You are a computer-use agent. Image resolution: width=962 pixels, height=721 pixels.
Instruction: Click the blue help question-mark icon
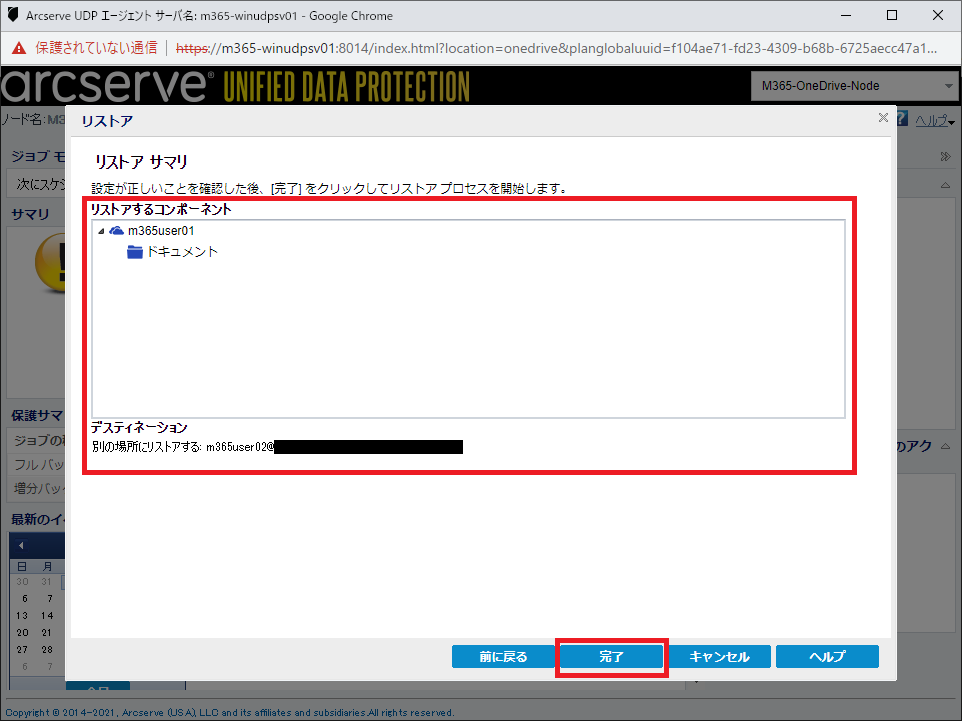coord(902,119)
